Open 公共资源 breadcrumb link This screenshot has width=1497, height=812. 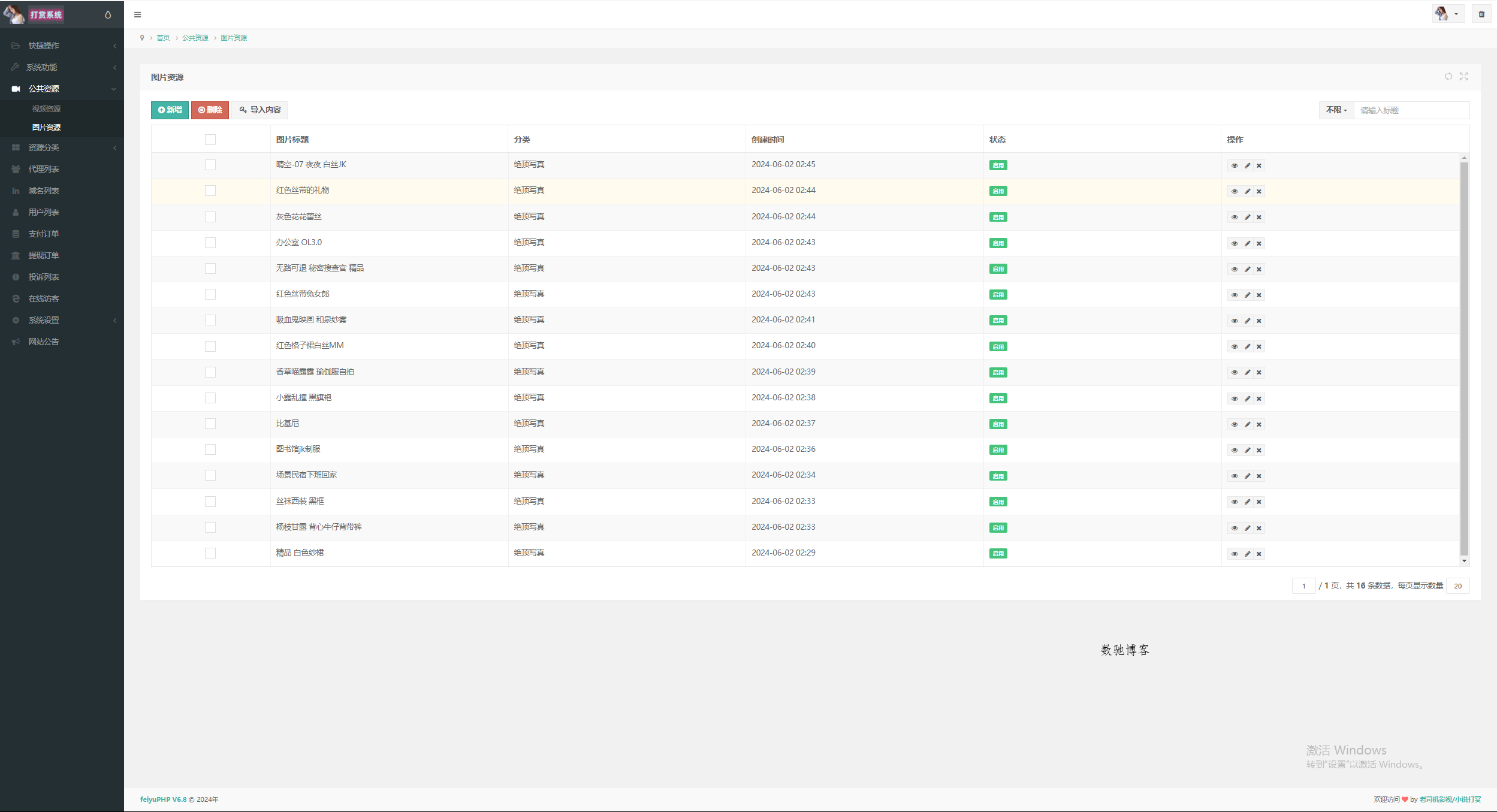click(195, 38)
